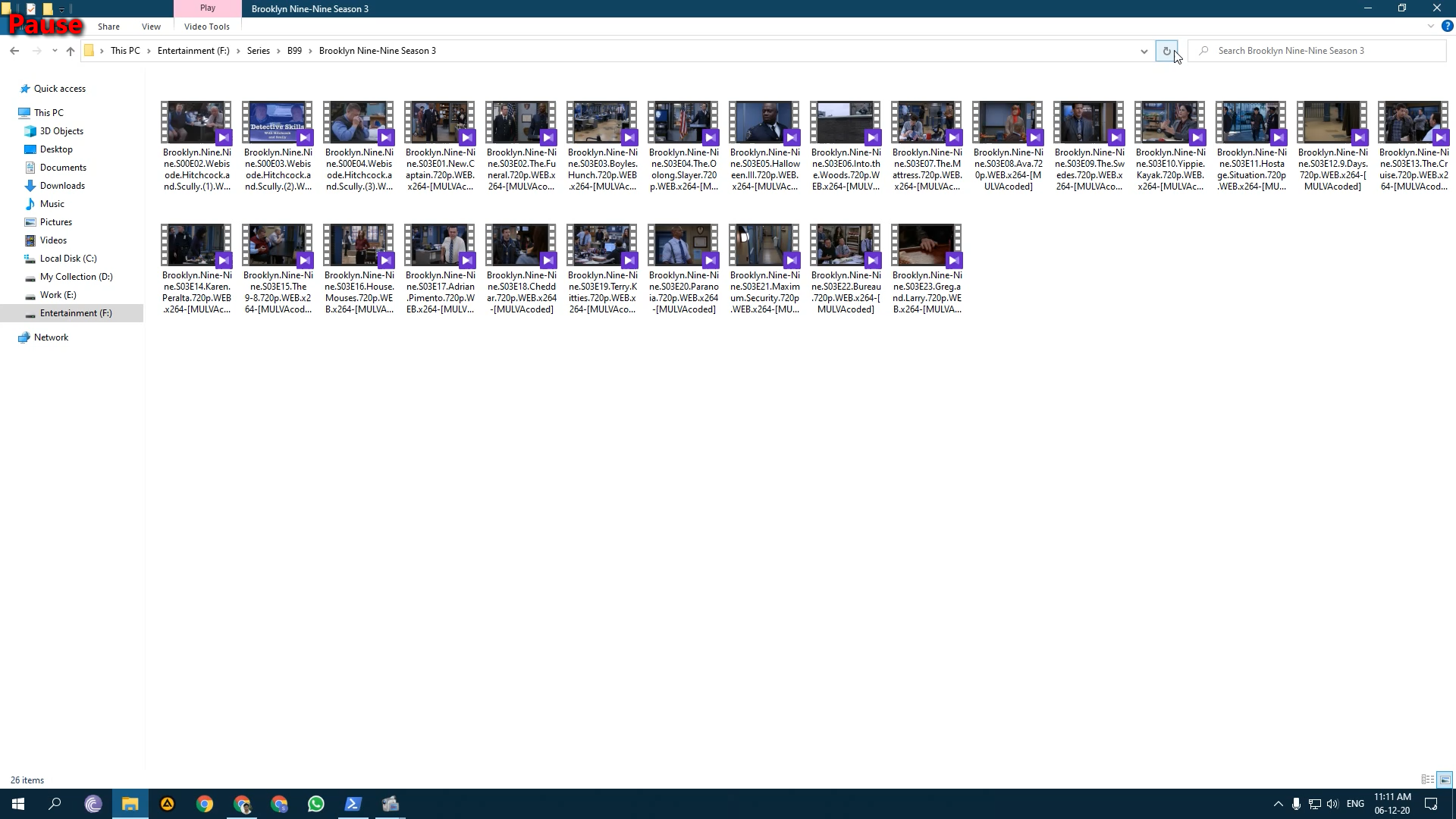This screenshot has height=819, width=1456.
Task: Select S00E03 Webisode Detective Skills video
Action: click(278, 146)
